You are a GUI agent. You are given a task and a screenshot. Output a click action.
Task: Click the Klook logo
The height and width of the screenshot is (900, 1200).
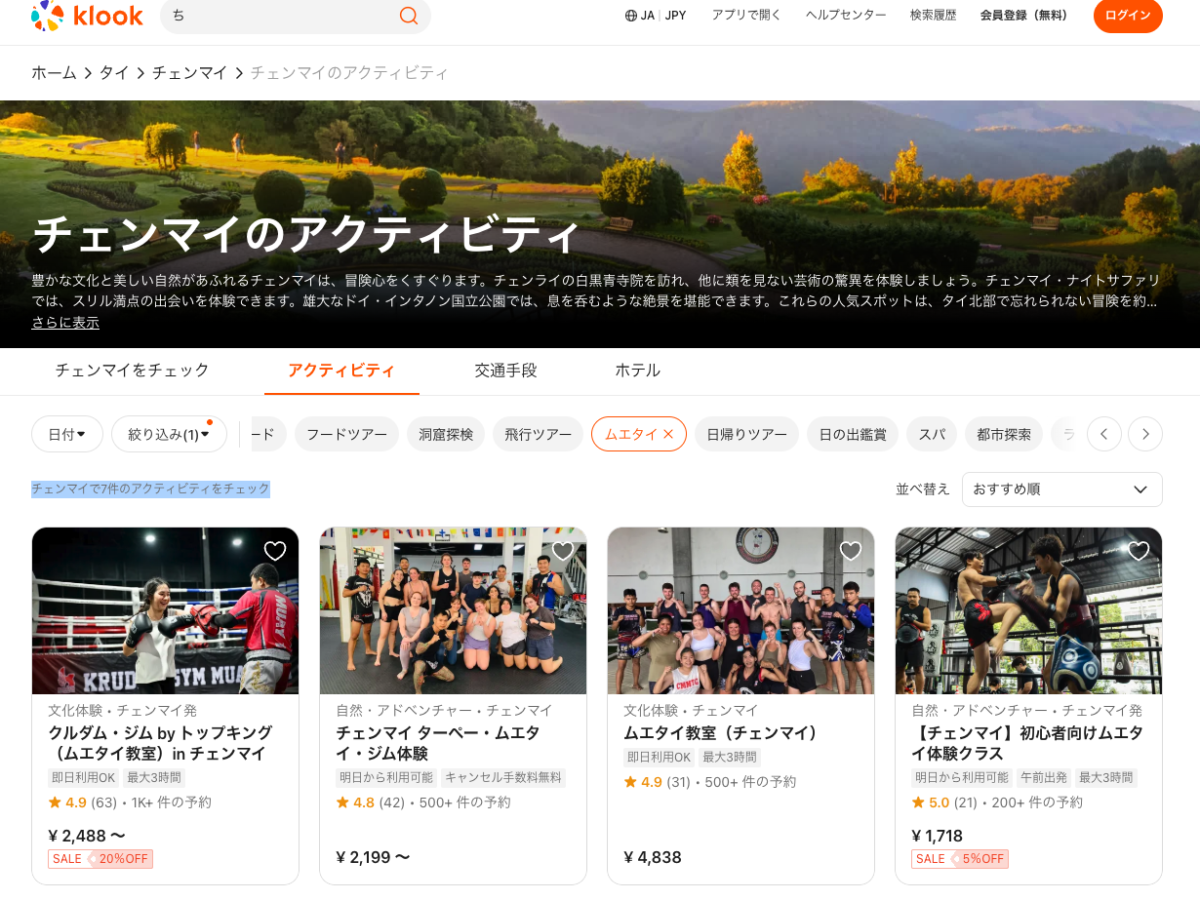(x=87, y=16)
